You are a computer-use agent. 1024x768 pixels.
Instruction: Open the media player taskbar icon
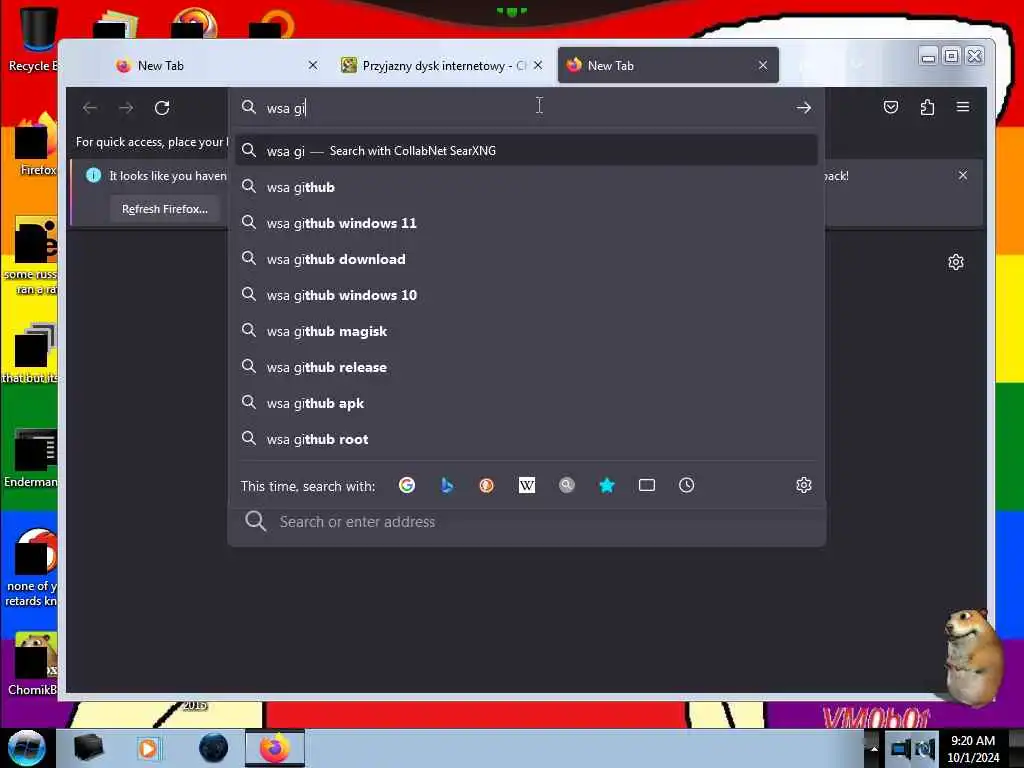[x=148, y=748]
